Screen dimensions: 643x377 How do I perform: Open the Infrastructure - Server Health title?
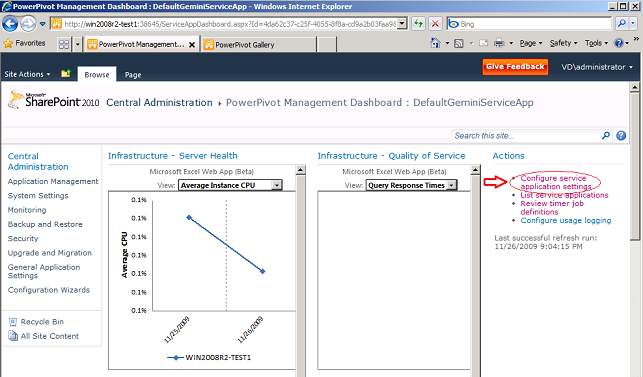point(173,156)
